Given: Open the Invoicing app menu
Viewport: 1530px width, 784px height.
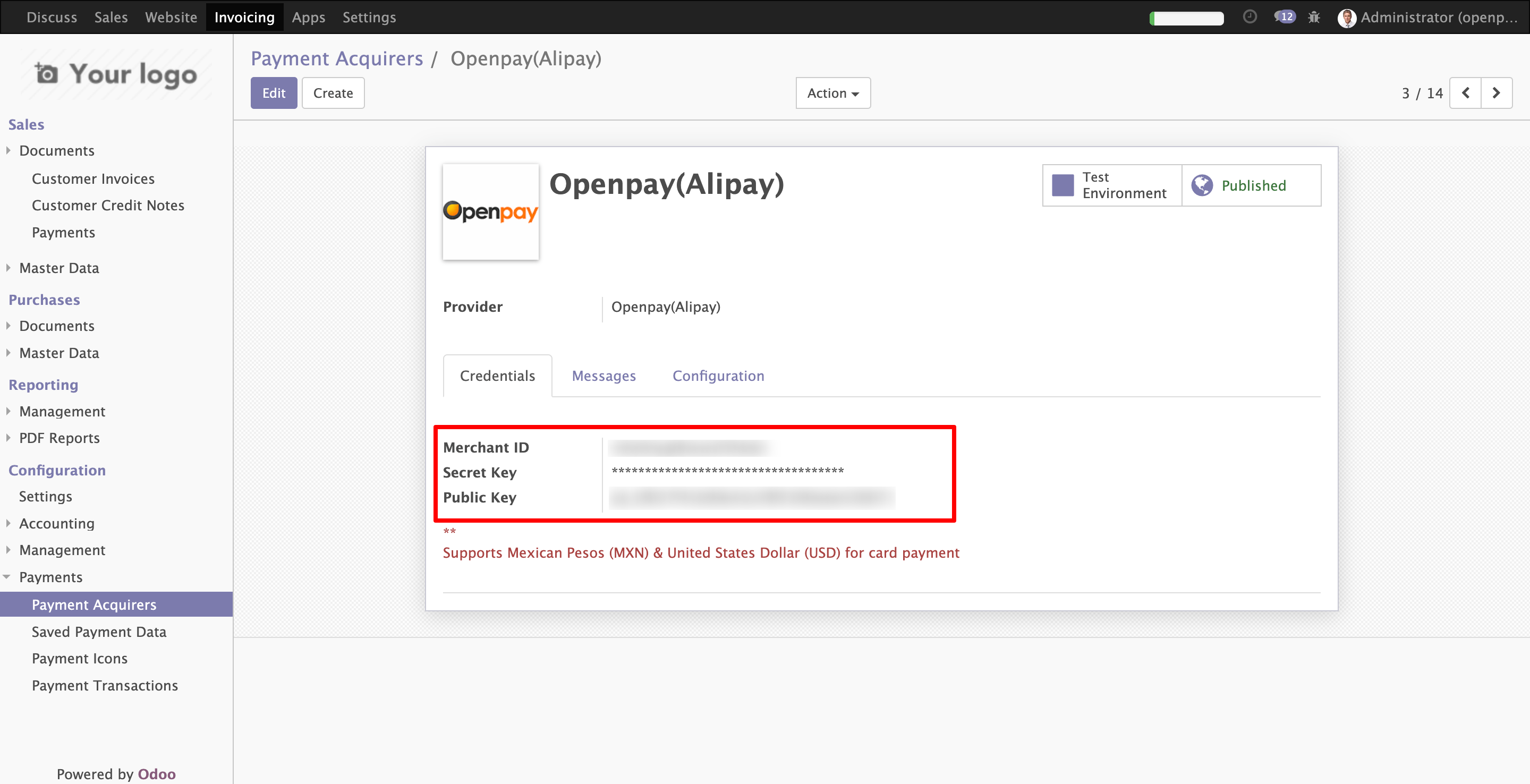Looking at the screenshot, I should pos(244,17).
